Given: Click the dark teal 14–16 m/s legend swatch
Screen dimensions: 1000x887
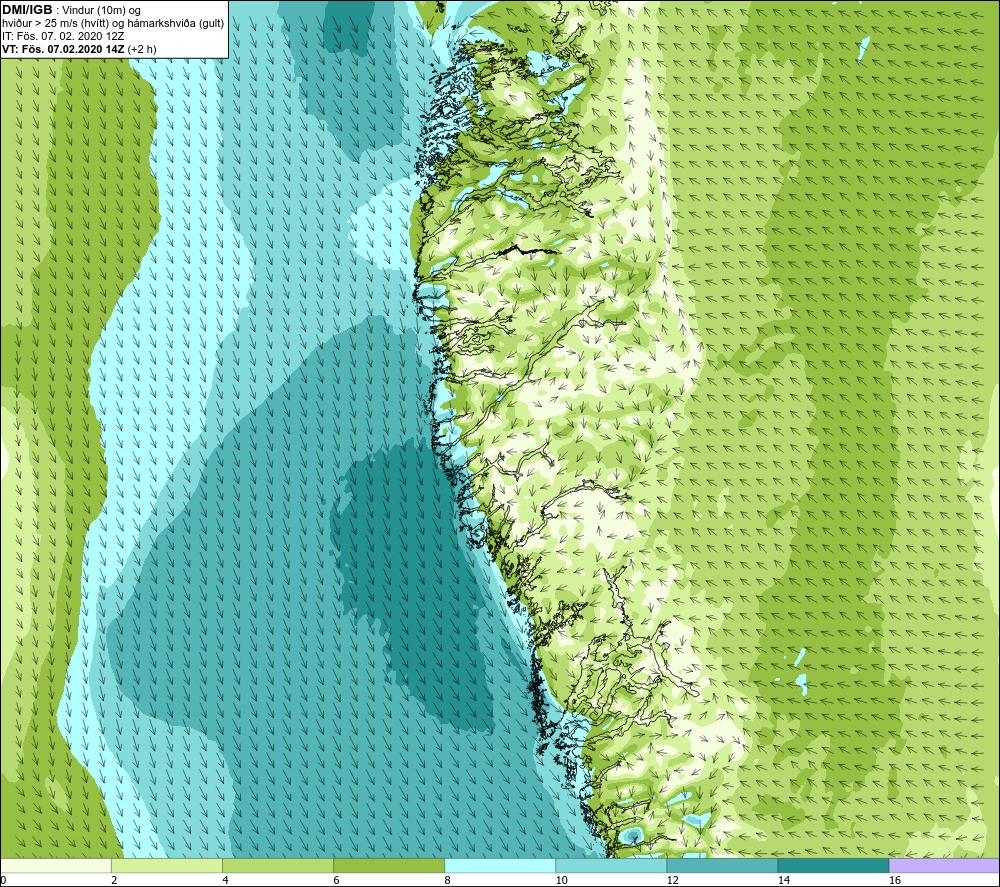Looking at the screenshot, I should (x=833, y=865).
